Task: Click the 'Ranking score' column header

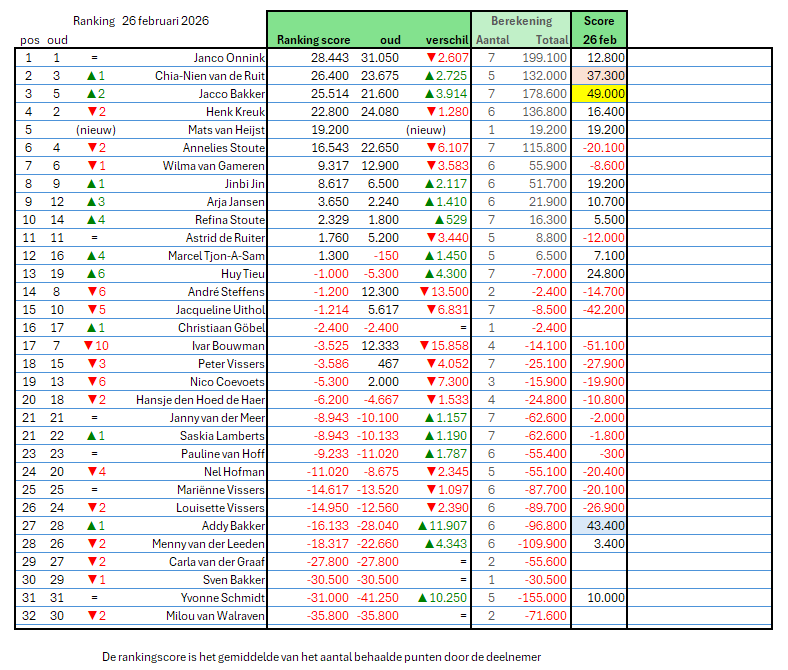Action: [x=313, y=38]
